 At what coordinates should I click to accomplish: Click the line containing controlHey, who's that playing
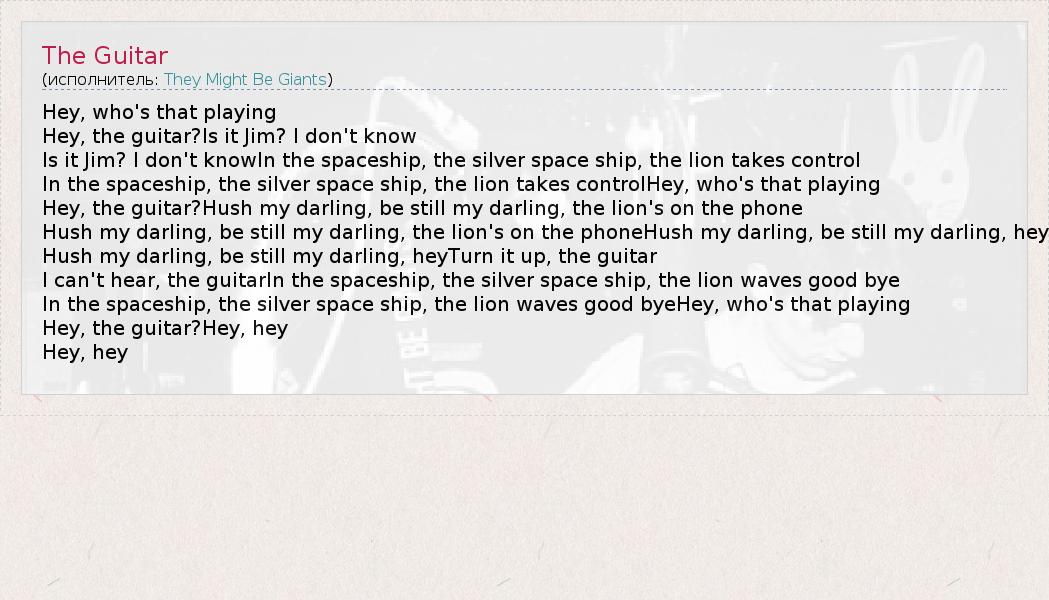(x=461, y=184)
